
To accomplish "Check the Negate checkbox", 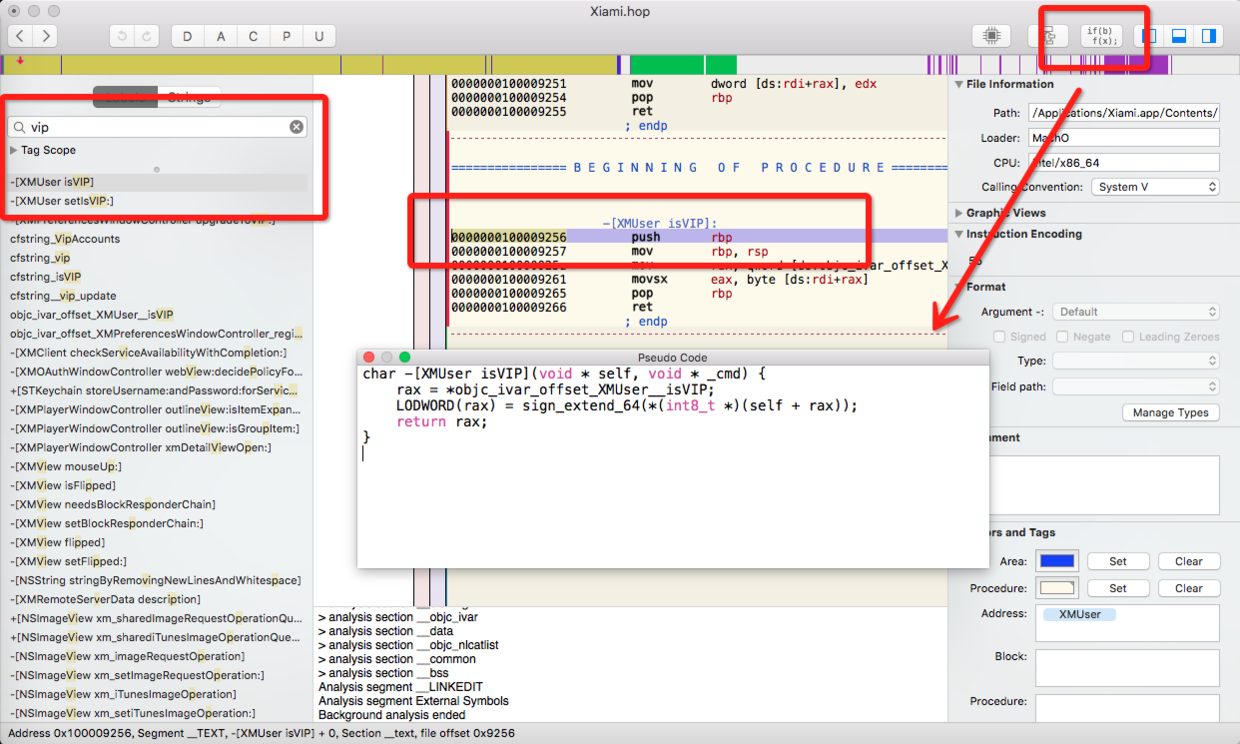I will pos(1064,337).
